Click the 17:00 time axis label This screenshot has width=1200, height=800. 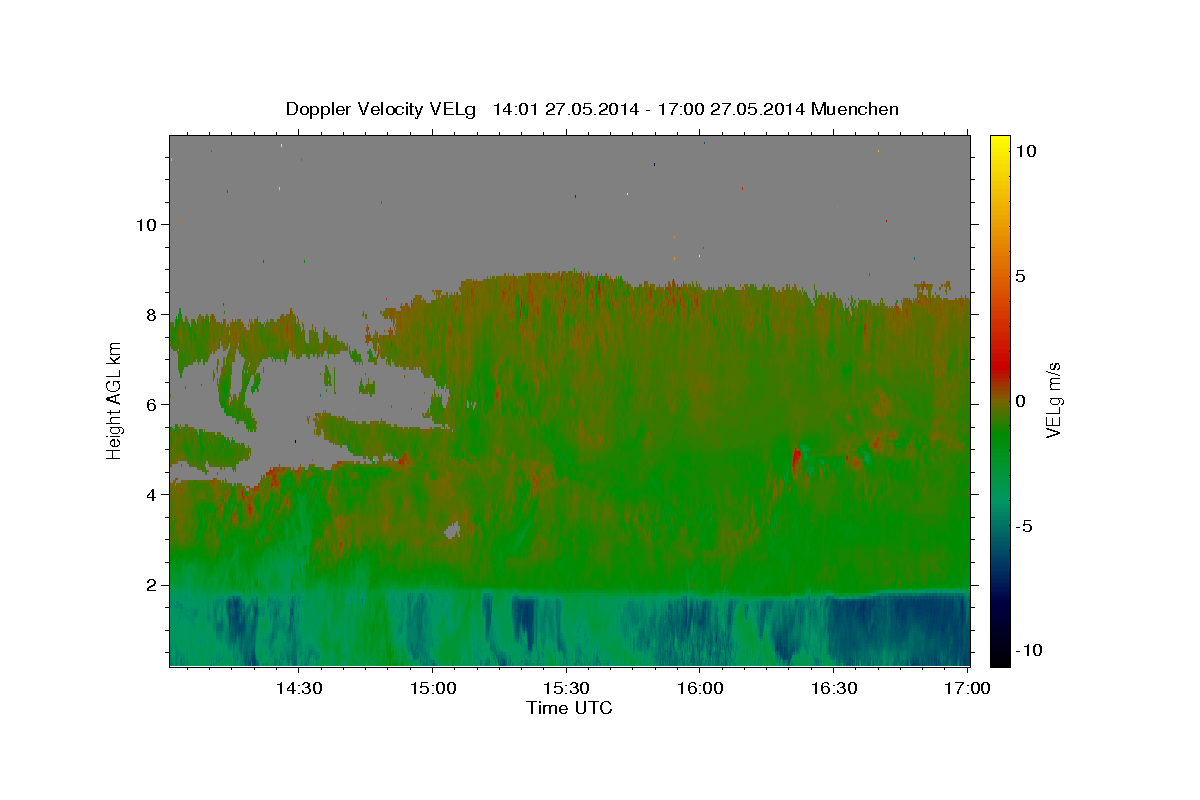[x=968, y=688]
